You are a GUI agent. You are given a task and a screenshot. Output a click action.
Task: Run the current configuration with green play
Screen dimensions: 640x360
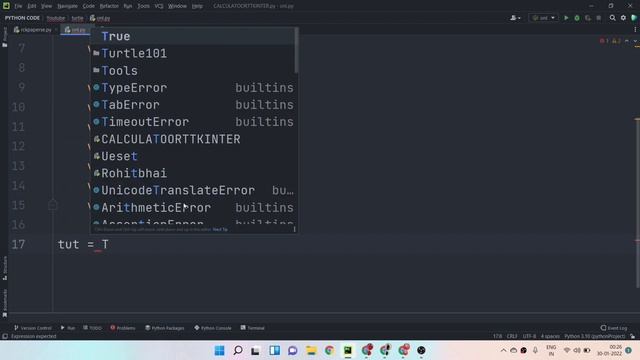pyautogui.click(x=566, y=18)
